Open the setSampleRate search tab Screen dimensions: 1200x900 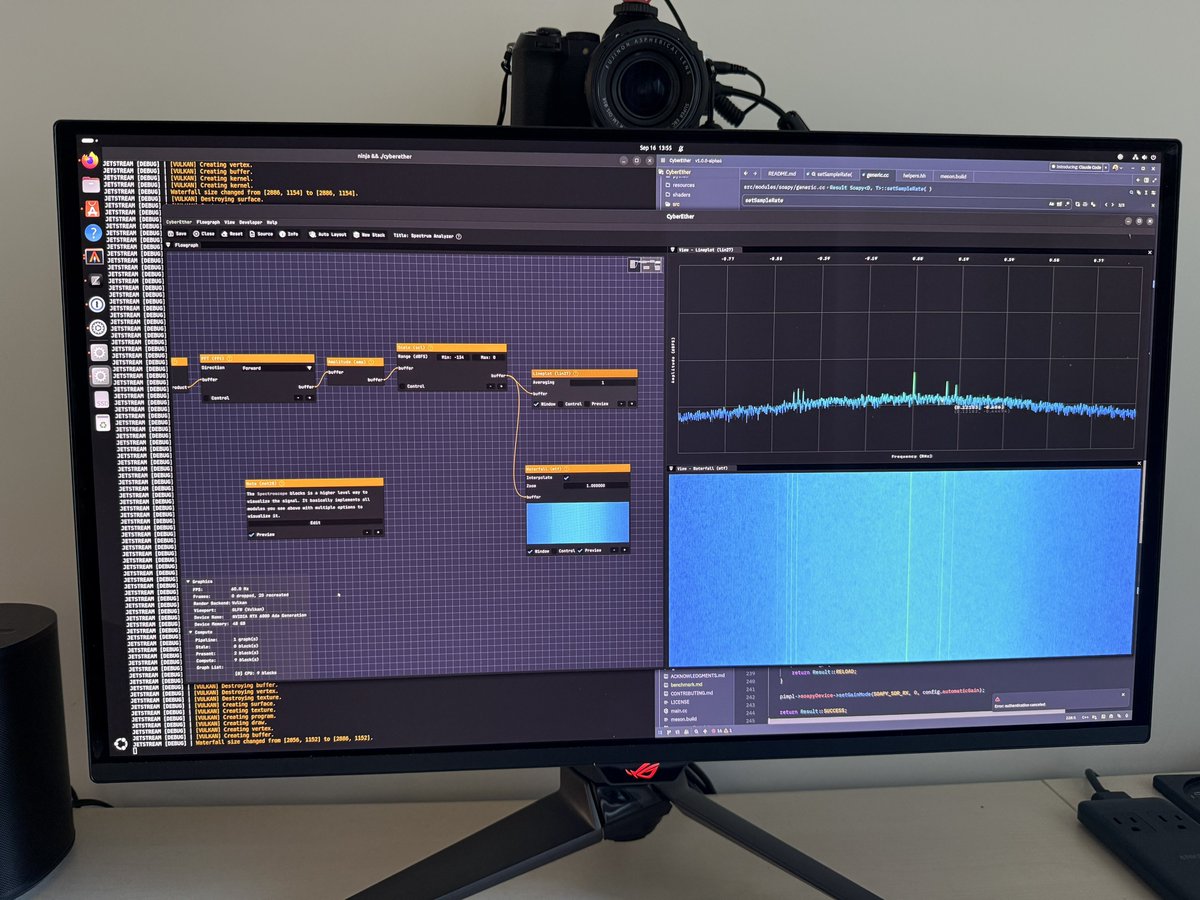click(x=831, y=174)
